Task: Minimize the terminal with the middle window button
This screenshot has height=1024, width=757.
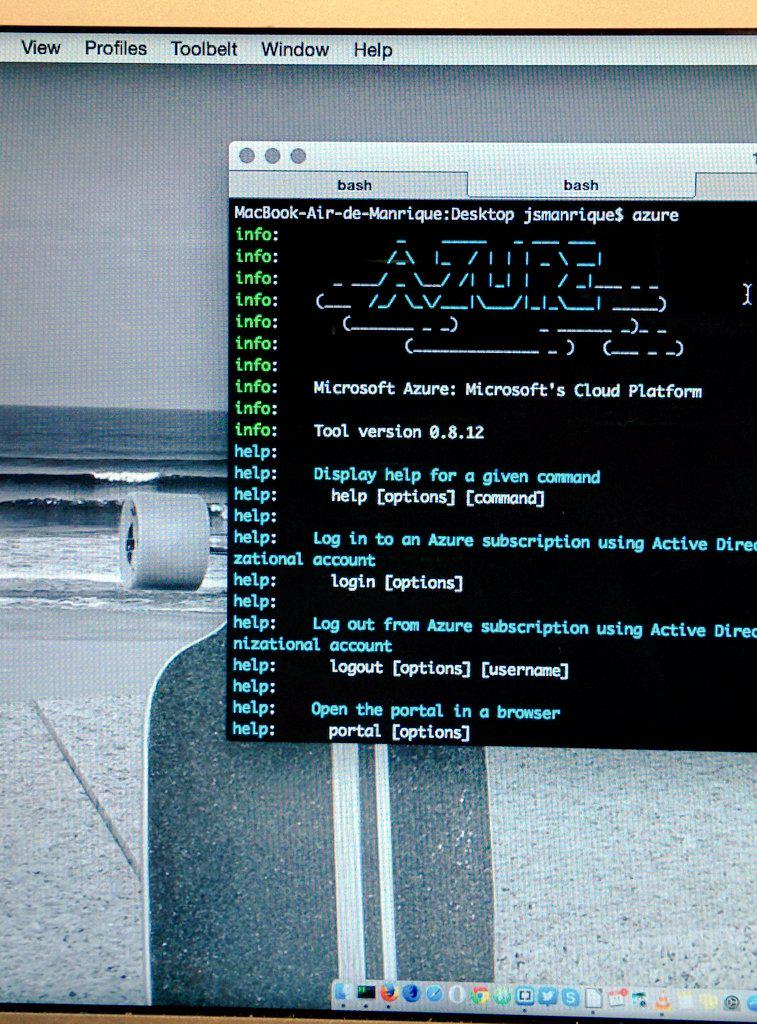Action: pyautogui.click(x=272, y=155)
